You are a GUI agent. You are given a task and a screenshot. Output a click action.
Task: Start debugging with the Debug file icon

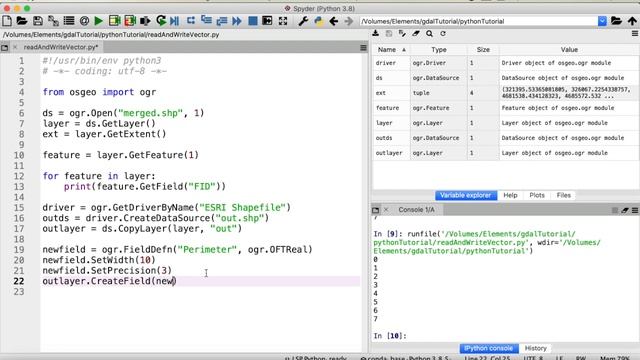coord(175,21)
